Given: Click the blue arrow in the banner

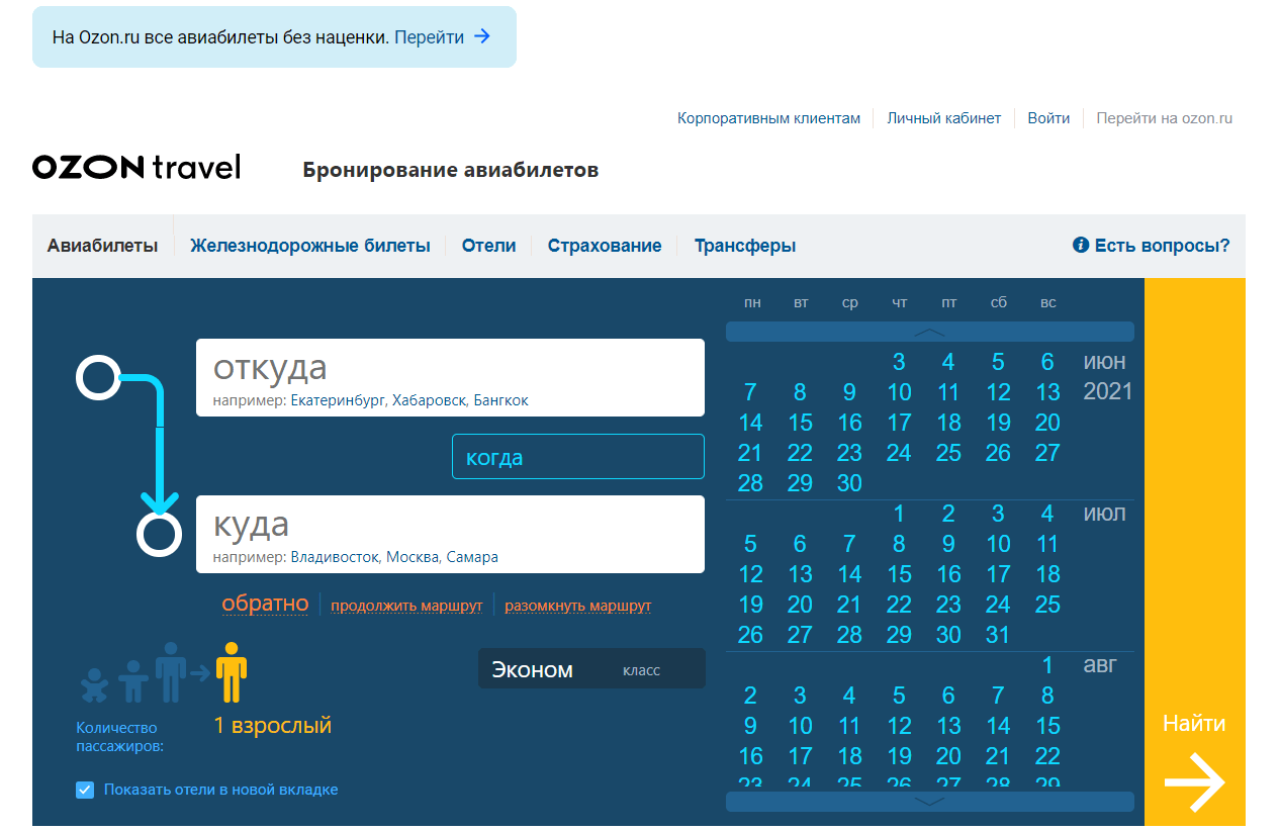Looking at the screenshot, I should (x=483, y=36).
